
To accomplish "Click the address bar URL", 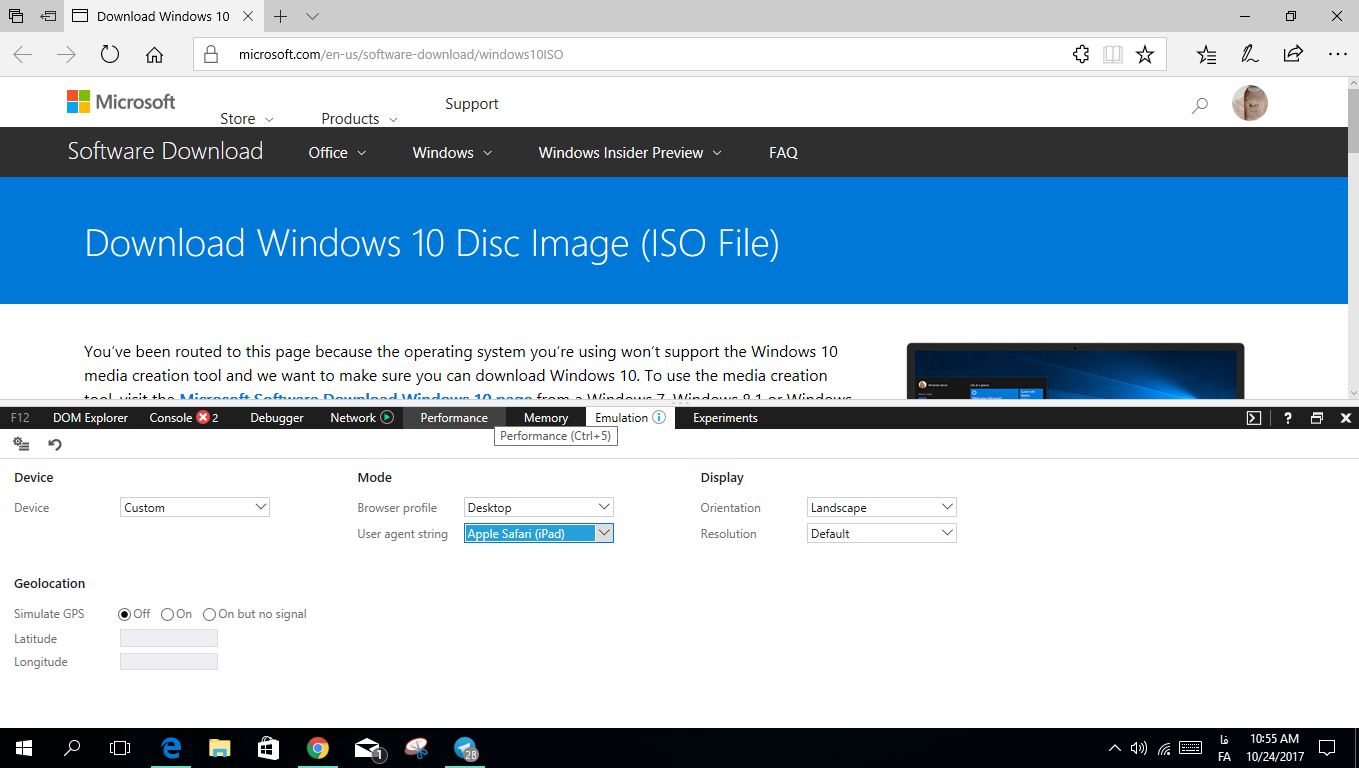I will (x=400, y=54).
